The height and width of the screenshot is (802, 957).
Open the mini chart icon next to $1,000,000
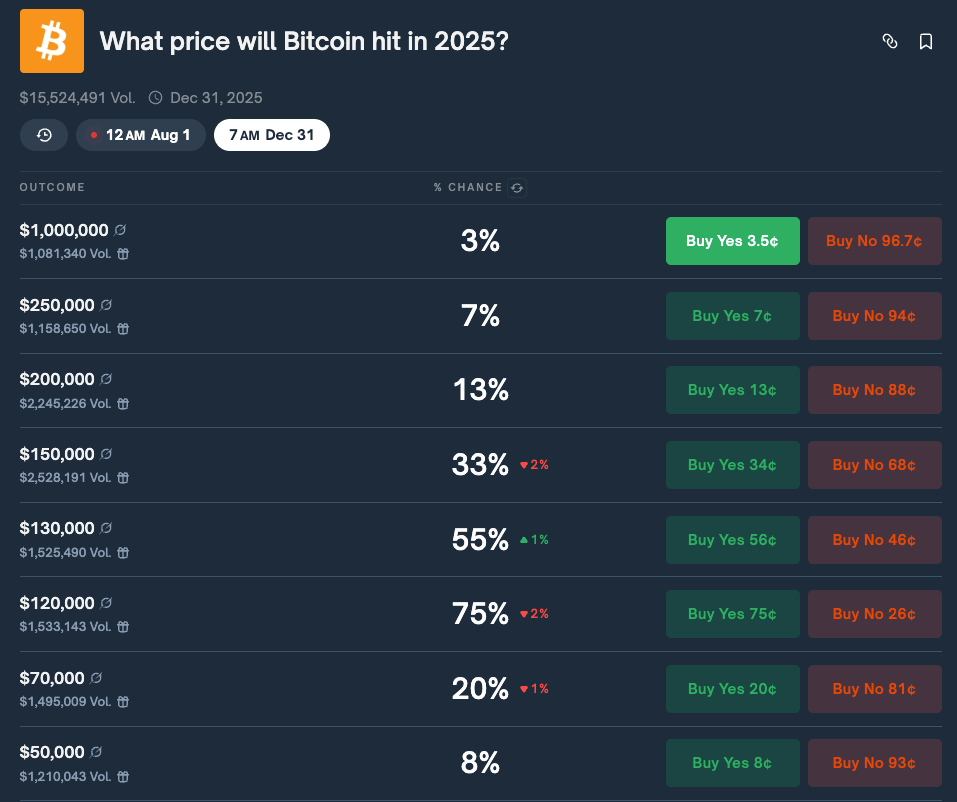point(121,229)
